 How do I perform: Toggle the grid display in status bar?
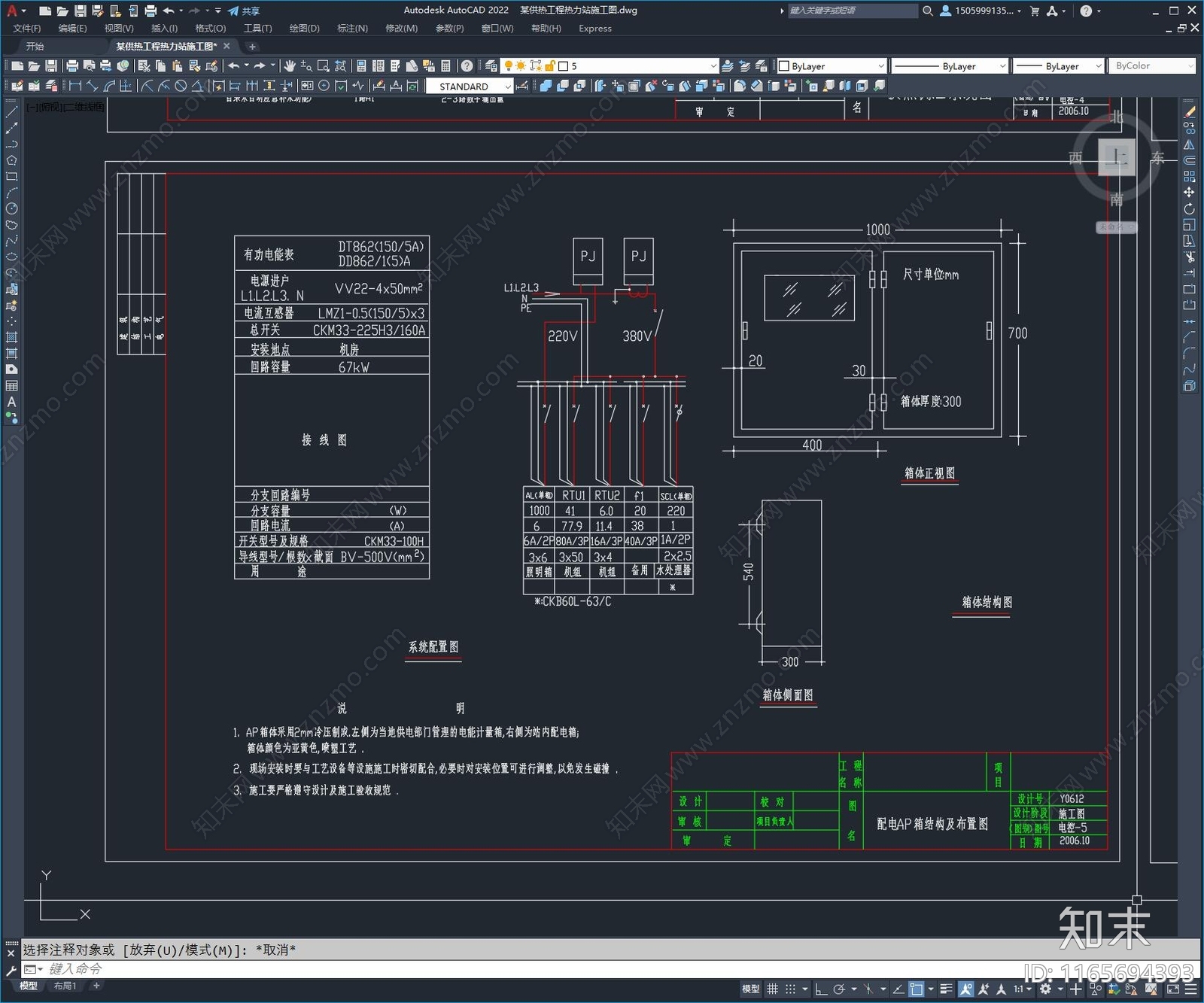coord(772,989)
